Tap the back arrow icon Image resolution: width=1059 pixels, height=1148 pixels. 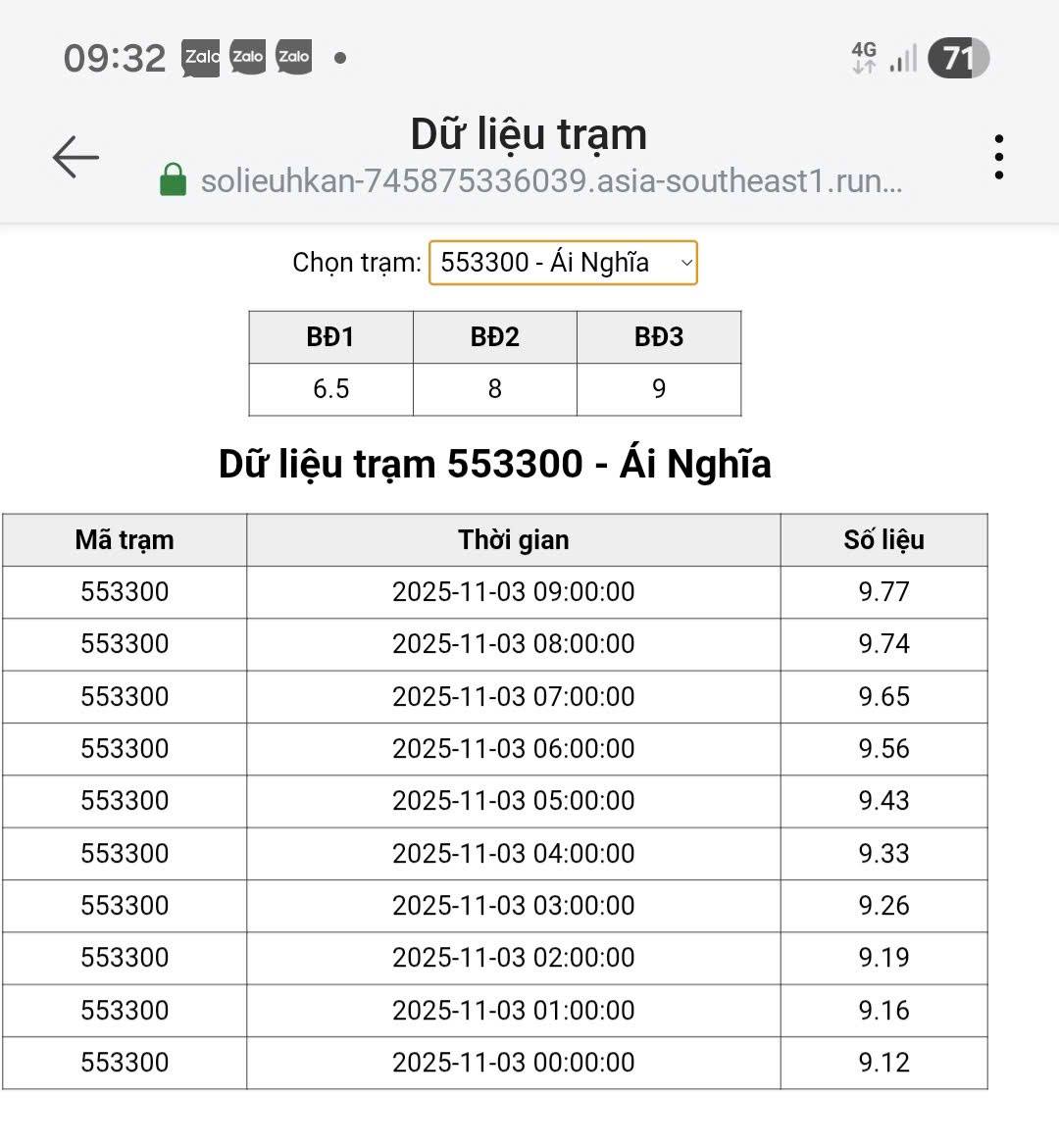point(76,157)
